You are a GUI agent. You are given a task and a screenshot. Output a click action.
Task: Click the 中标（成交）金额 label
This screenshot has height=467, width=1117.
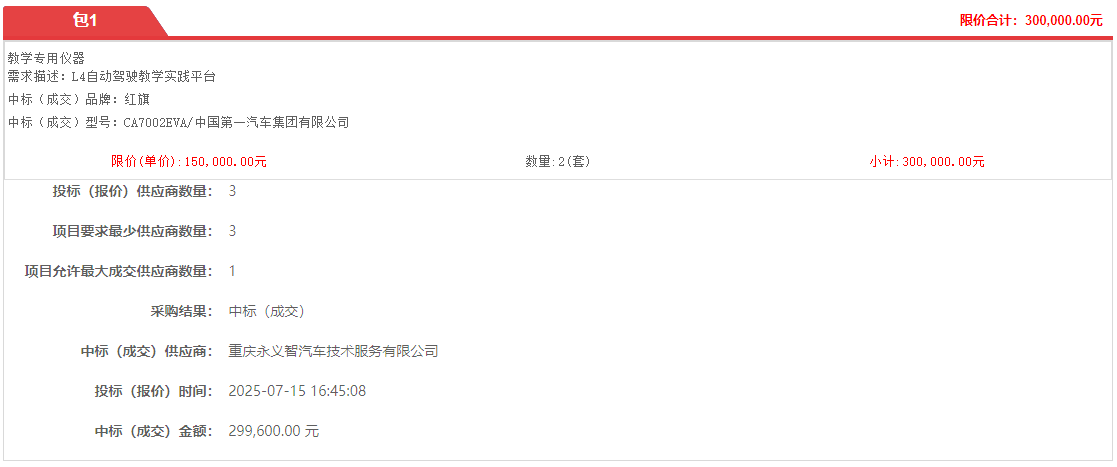click(x=154, y=431)
